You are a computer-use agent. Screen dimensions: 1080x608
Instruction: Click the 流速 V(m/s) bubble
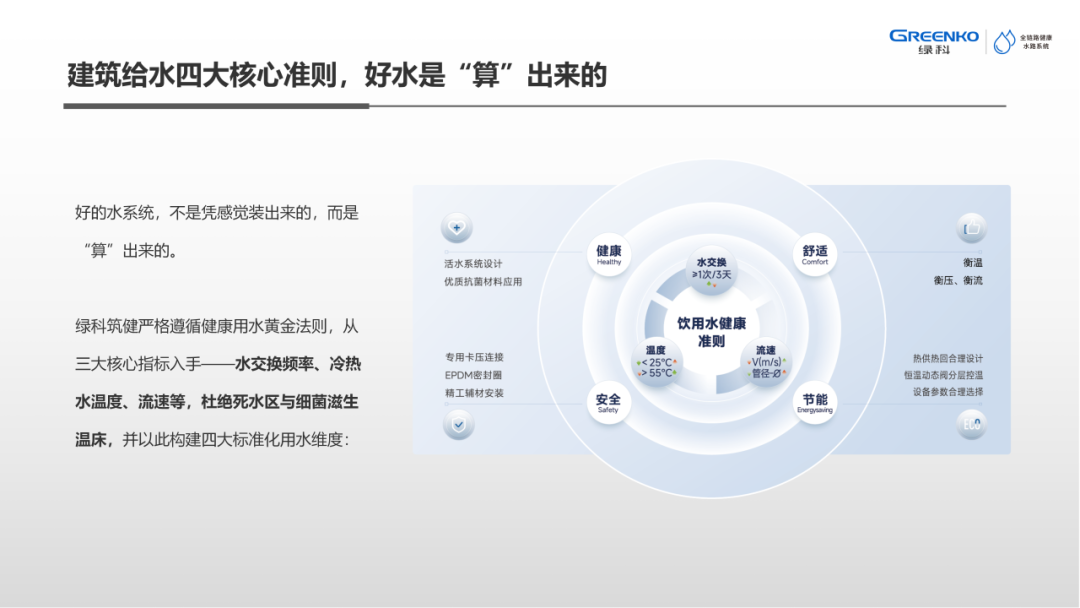(766, 362)
